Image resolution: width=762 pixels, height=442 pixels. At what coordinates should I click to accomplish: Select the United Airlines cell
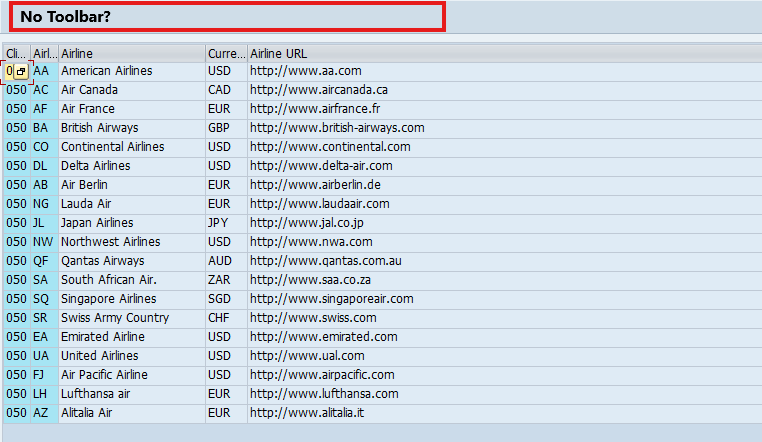132,356
